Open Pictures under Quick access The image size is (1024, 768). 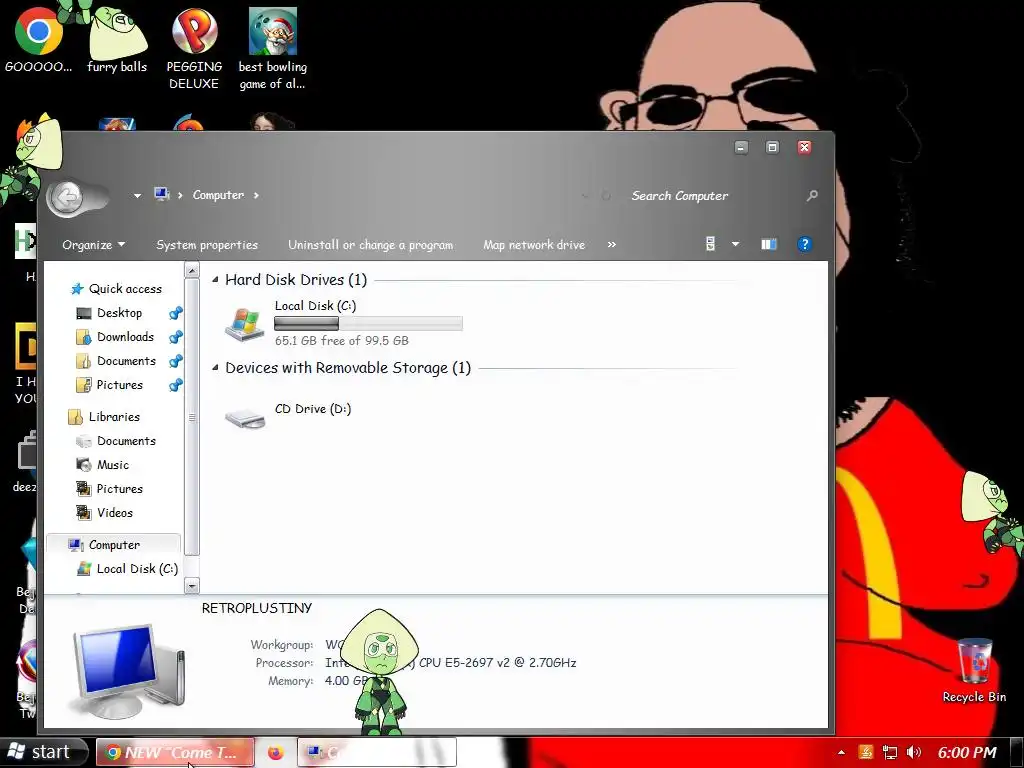(119, 385)
